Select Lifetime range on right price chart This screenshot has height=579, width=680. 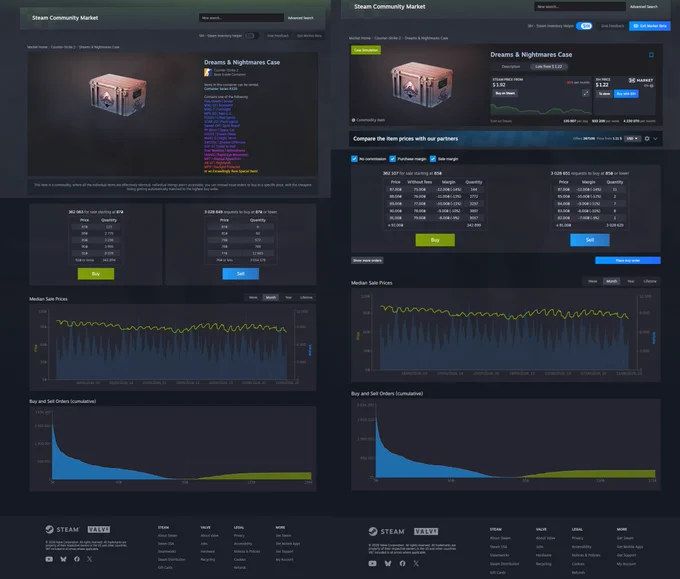coord(650,281)
